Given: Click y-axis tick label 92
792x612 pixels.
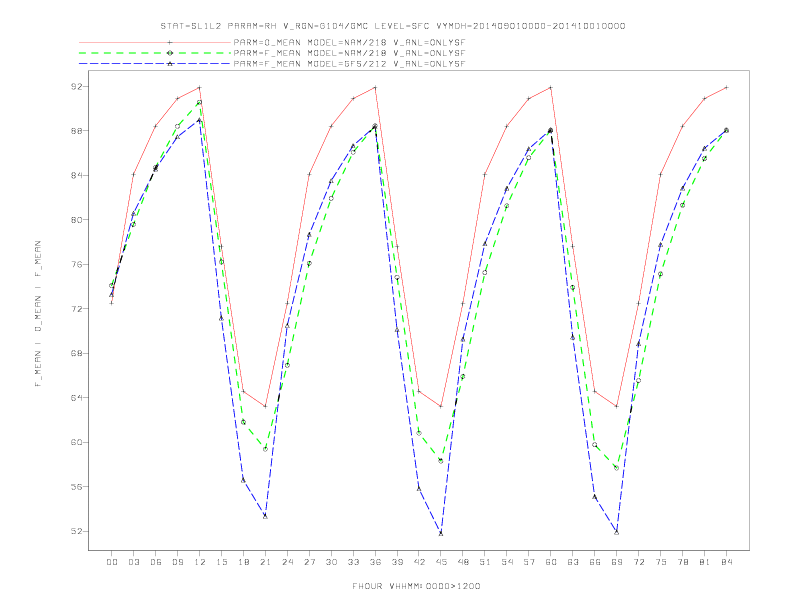Looking at the screenshot, I should (x=76, y=86).
